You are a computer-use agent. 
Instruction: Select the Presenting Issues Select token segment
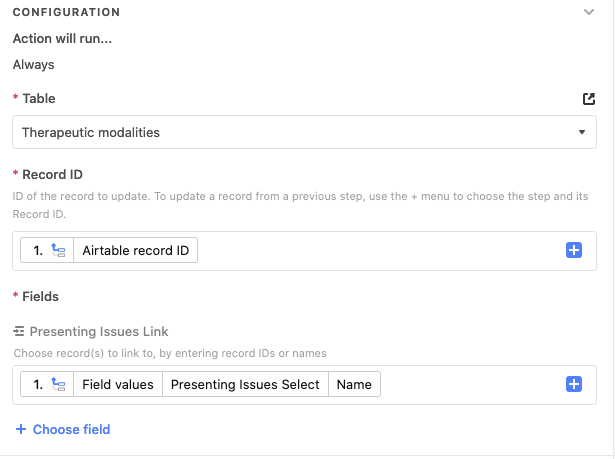(x=245, y=384)
